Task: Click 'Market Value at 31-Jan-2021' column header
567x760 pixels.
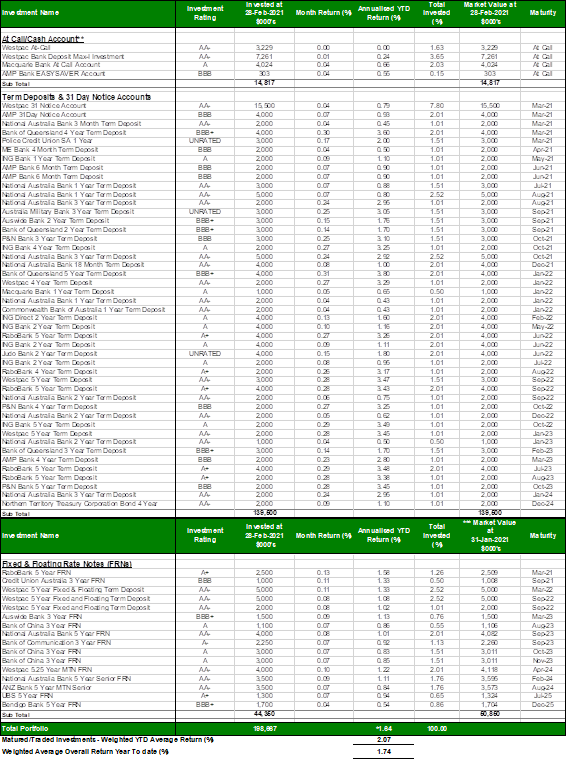Action: pos(490,536)
